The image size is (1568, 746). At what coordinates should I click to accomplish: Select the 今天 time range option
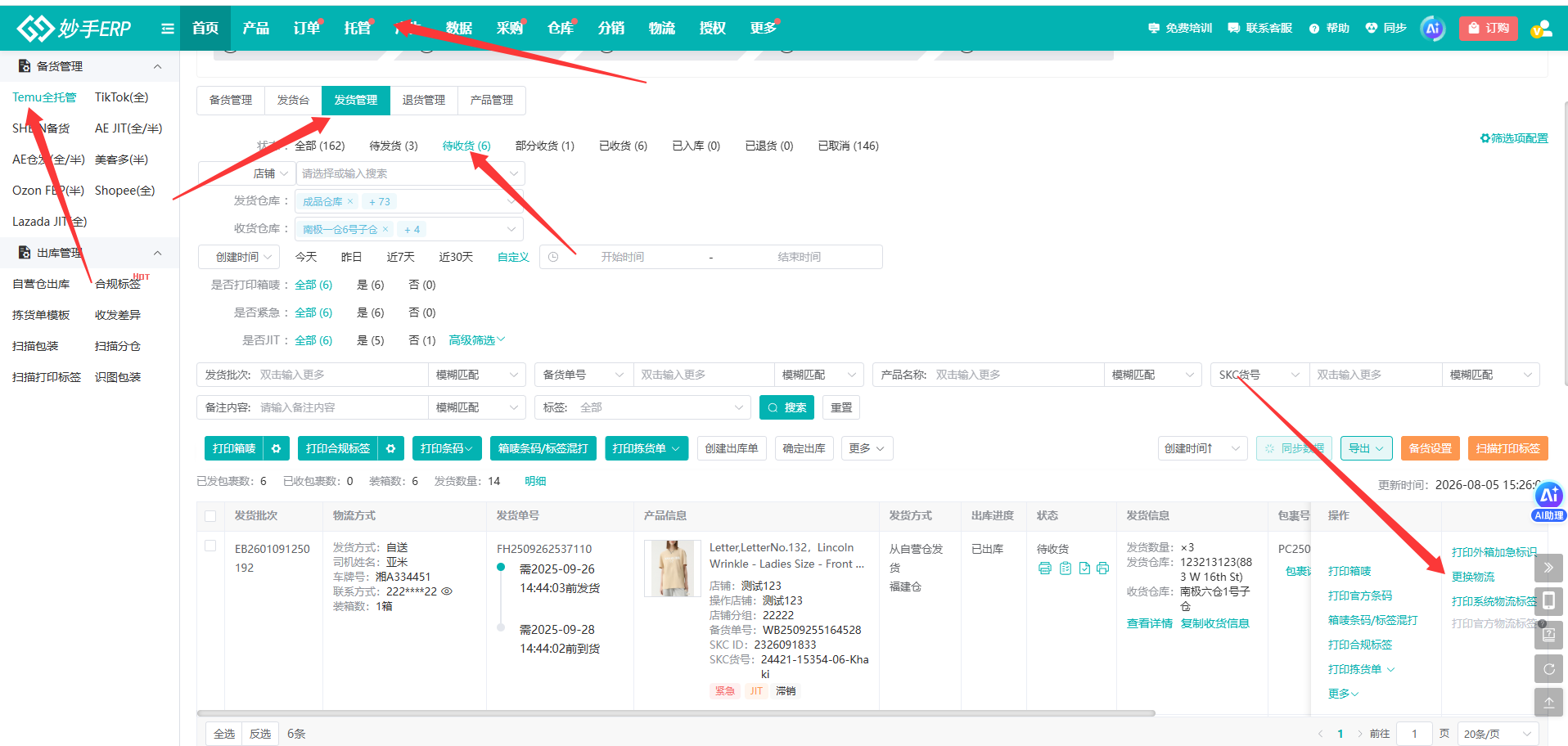(306, 257)
